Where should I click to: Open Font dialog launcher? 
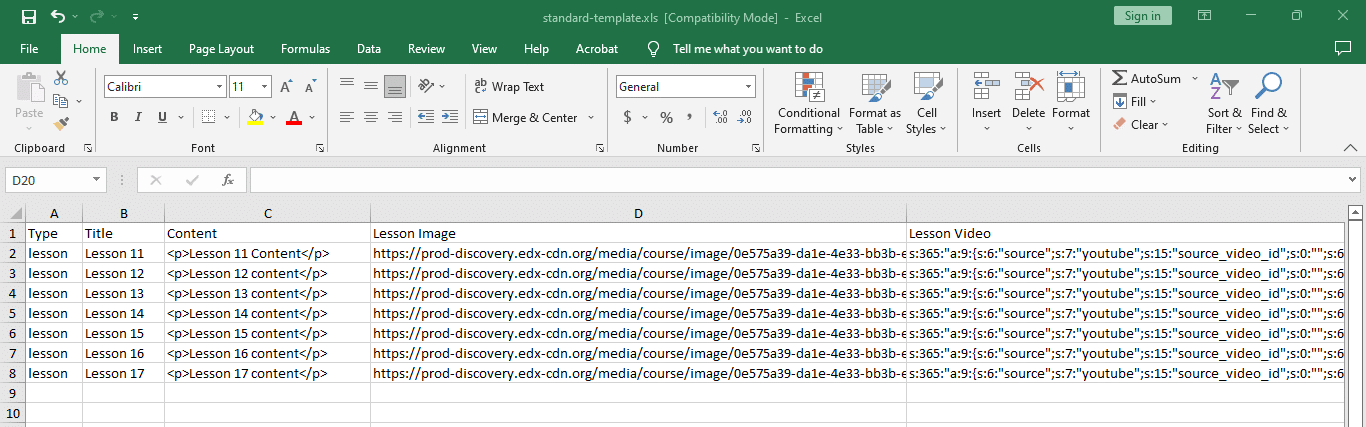point(320,148)
